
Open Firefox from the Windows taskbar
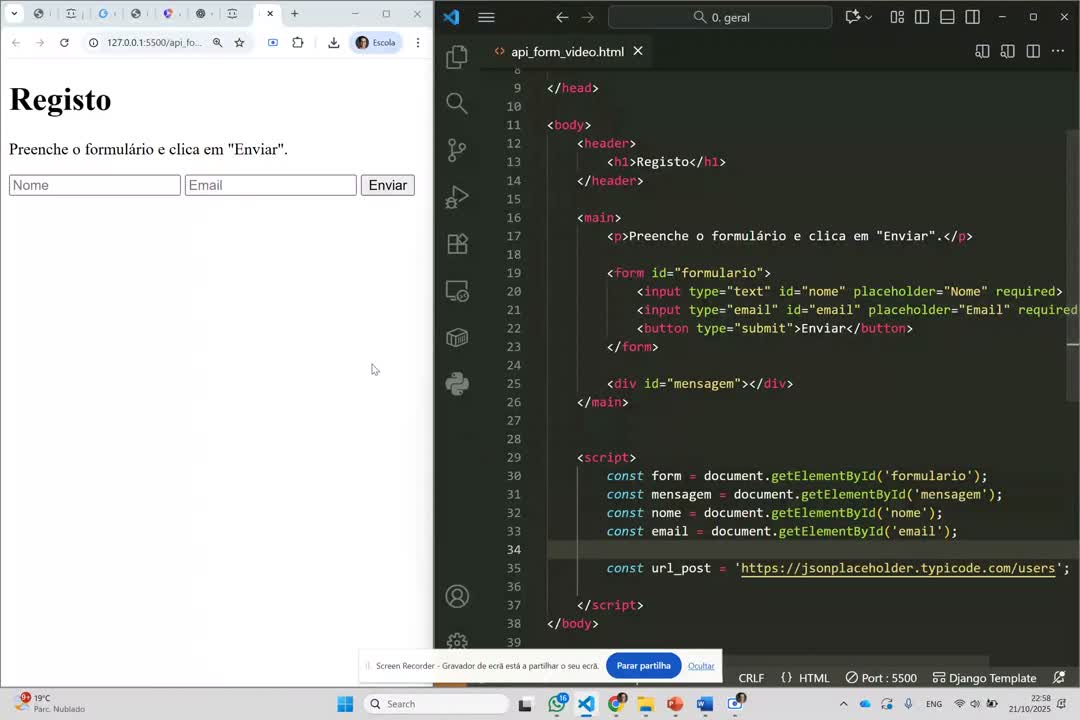(617, 704)
